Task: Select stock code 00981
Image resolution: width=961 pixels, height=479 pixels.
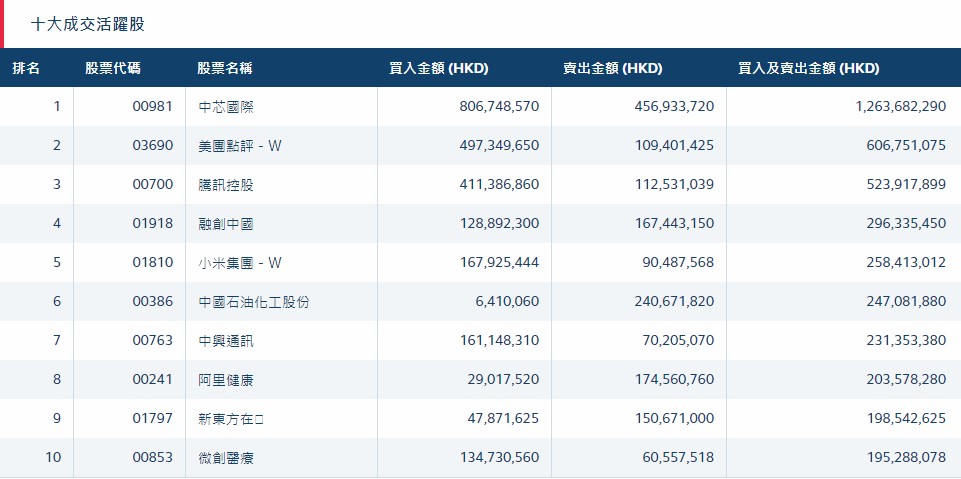Action: click(153, 107)
